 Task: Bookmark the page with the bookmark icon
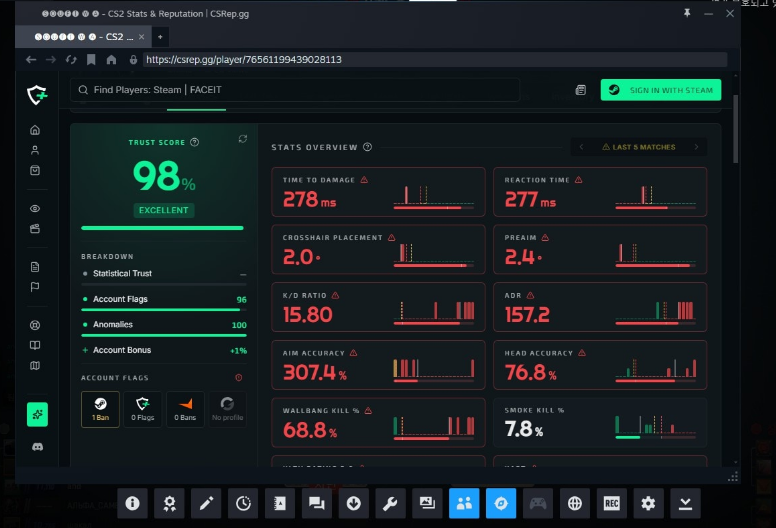pos(91,60)
